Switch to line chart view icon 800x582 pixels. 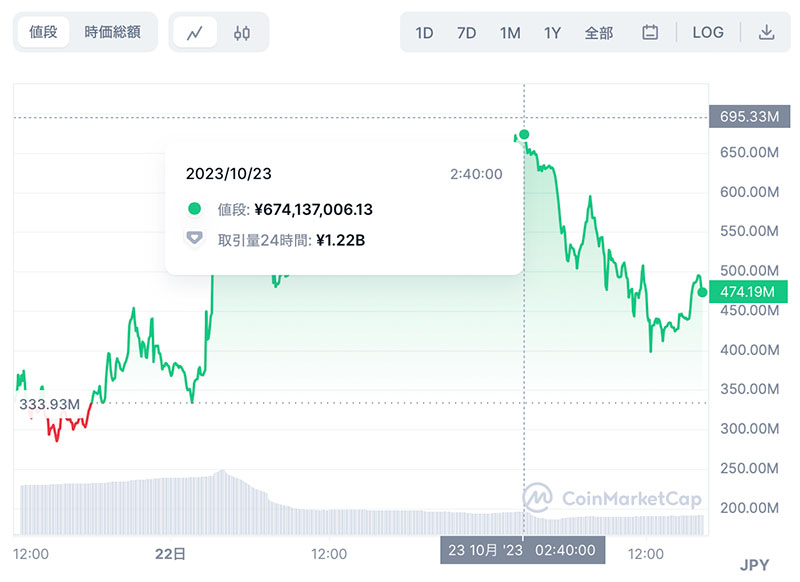click(194, 33)
